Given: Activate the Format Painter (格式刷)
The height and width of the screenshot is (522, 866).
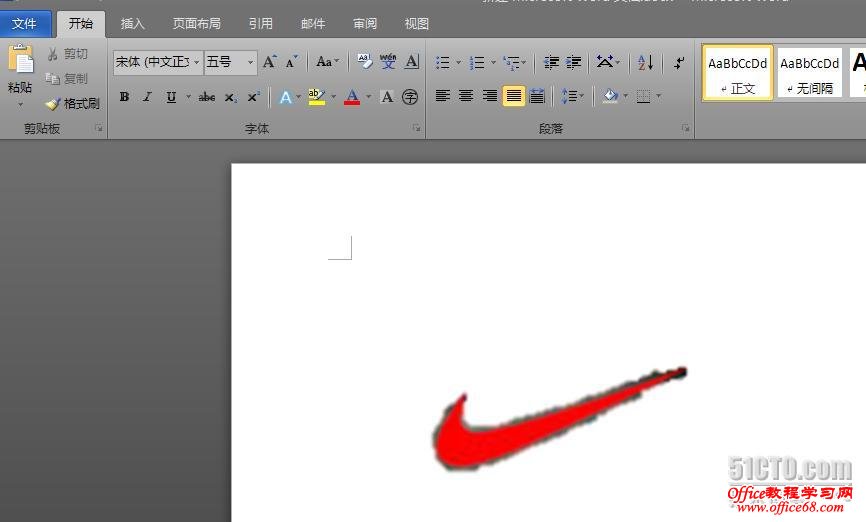Looking at the screenshot, I should coord(72,103).
